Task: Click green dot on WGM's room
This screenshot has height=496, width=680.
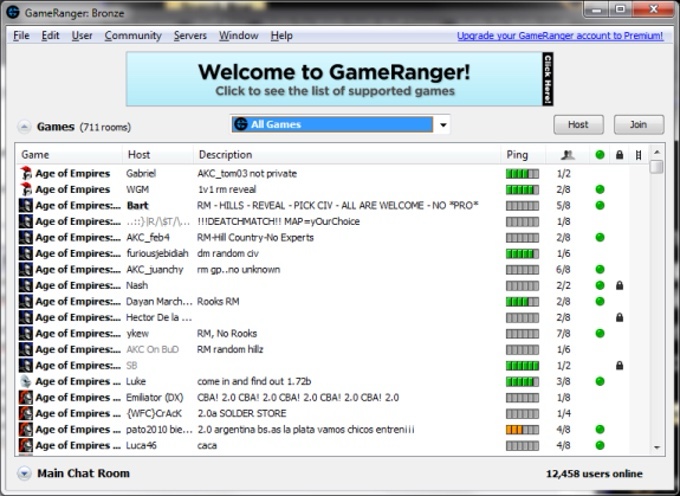Action: [600, 189]
